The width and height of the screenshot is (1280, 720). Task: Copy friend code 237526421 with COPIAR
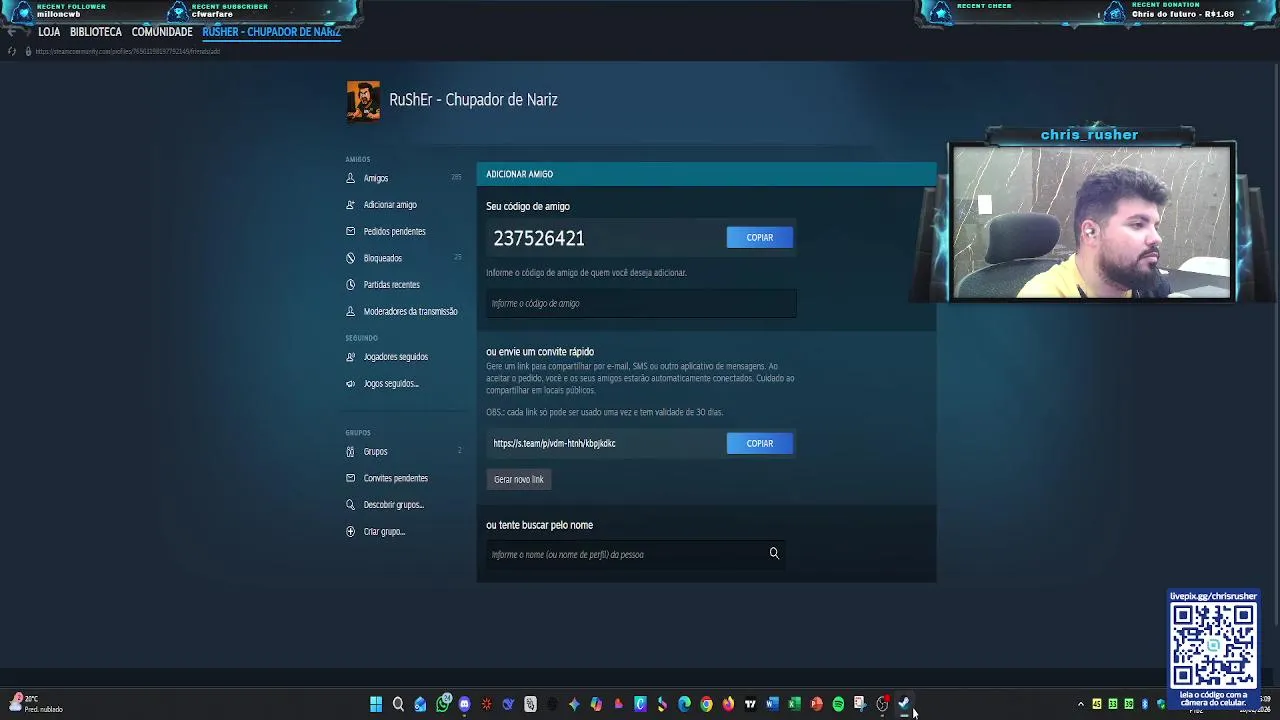click(x=760, y=238)
